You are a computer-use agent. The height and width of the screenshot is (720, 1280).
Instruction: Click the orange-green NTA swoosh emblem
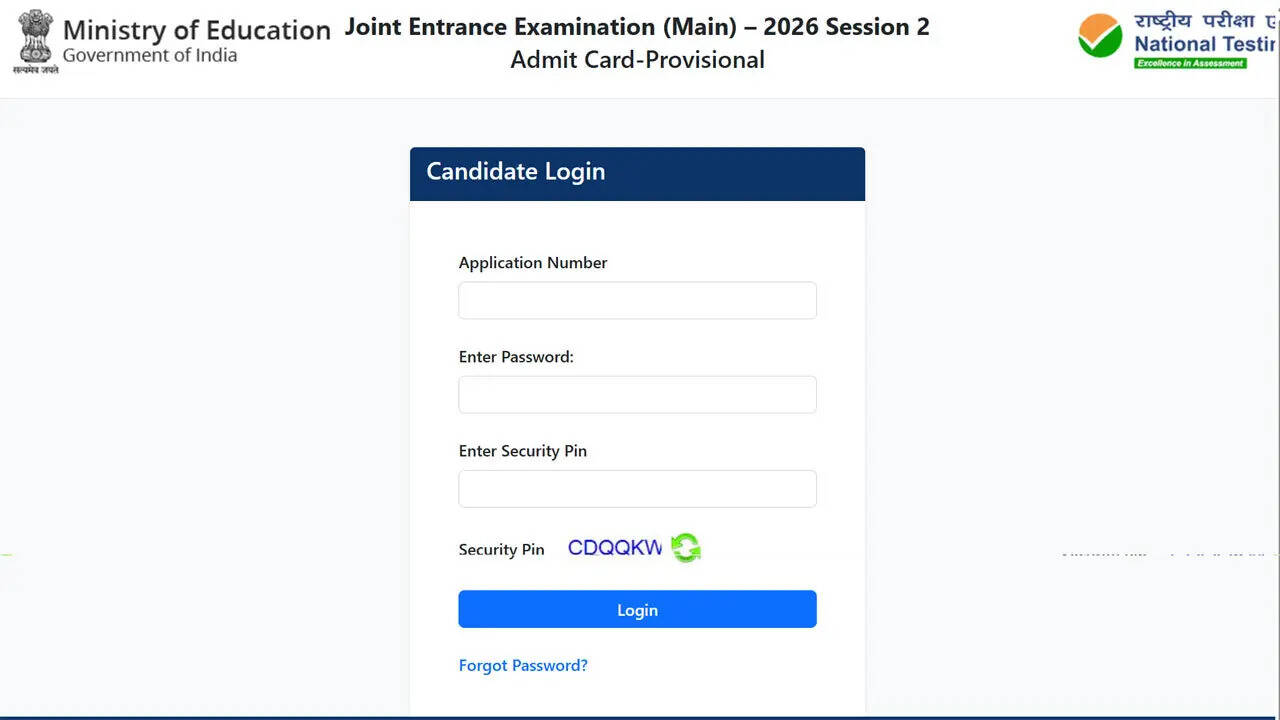point(1099,38)
